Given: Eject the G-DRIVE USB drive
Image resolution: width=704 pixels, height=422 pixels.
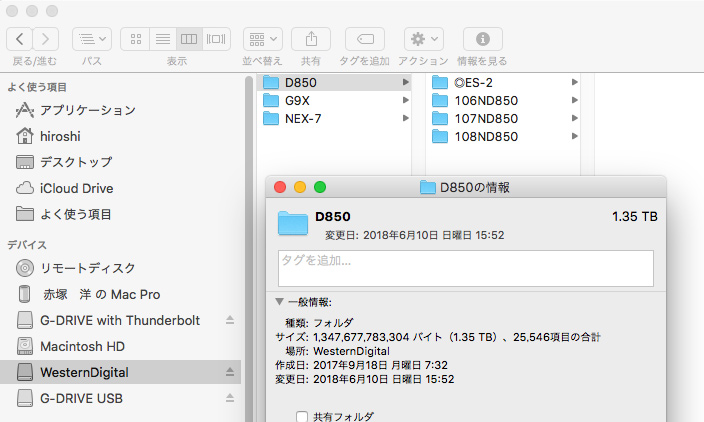Looking at the screenshot, I should (230, 398).
